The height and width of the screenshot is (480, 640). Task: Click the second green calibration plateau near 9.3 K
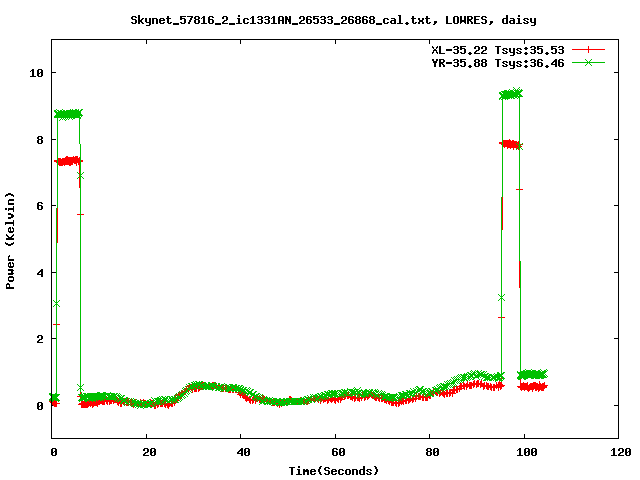coord(511,94)
